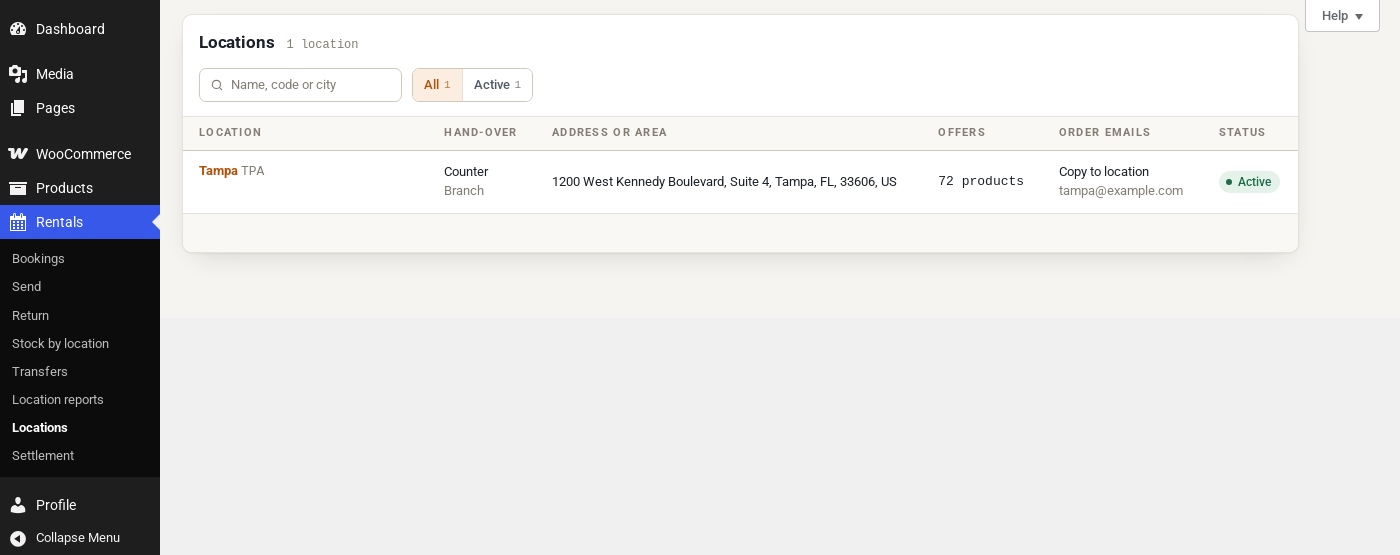The image size is (1400, 555).
Task: Select the Active filter tab
Action: point(497,85)
